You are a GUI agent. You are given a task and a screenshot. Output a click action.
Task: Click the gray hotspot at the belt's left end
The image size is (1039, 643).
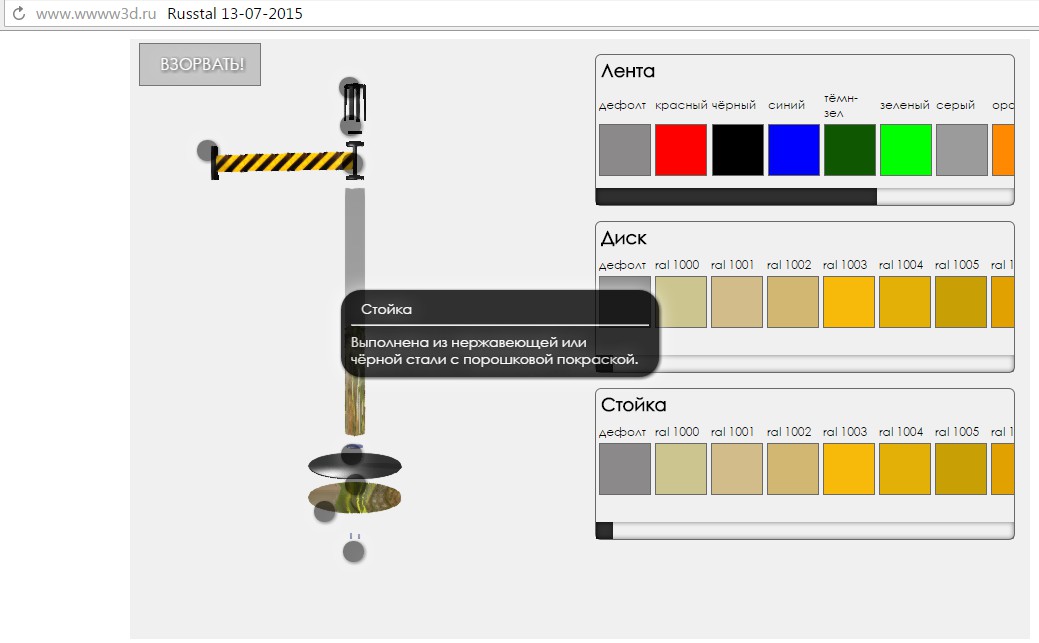click(x=207, y=150)
